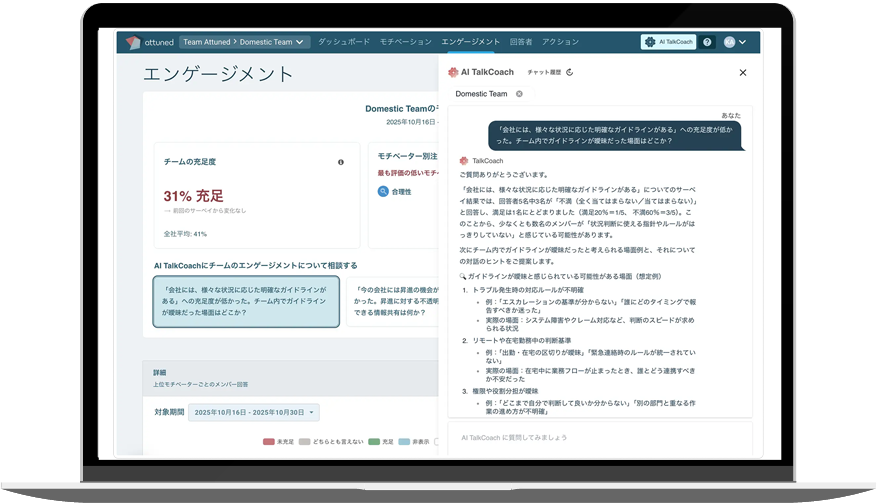This screenshot has width=877, height=503.
Task: Toggle the 未充足 red legend swatch
Action: tap(268, 442)
